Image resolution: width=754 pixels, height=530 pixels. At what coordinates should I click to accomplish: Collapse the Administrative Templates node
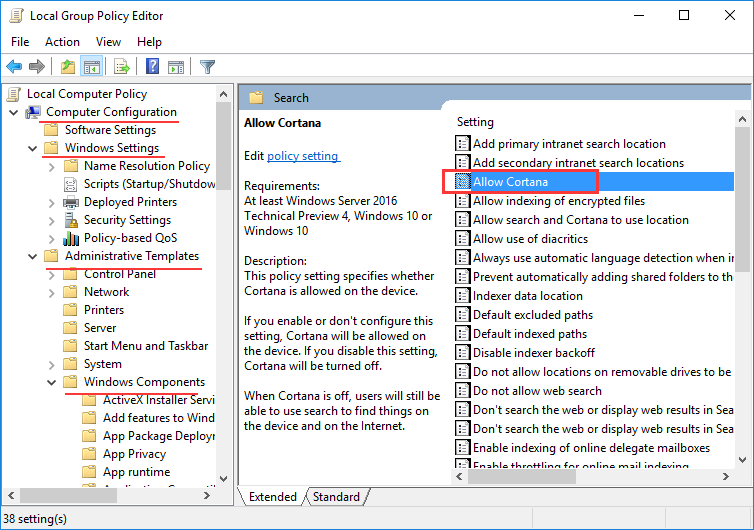tap(33, 256)
